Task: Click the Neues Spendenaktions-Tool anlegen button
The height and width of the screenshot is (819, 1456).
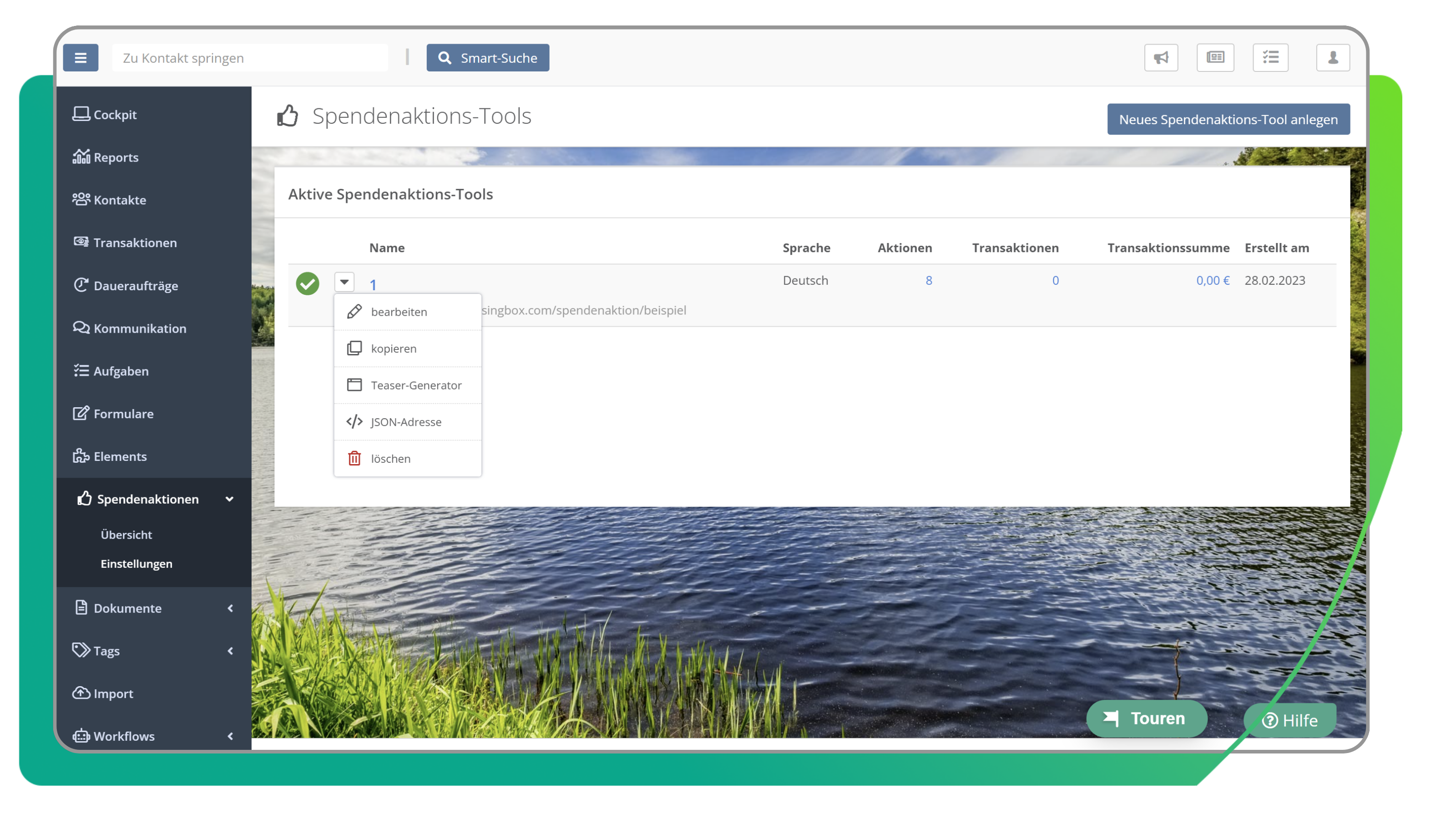Action: point(1228,119)
